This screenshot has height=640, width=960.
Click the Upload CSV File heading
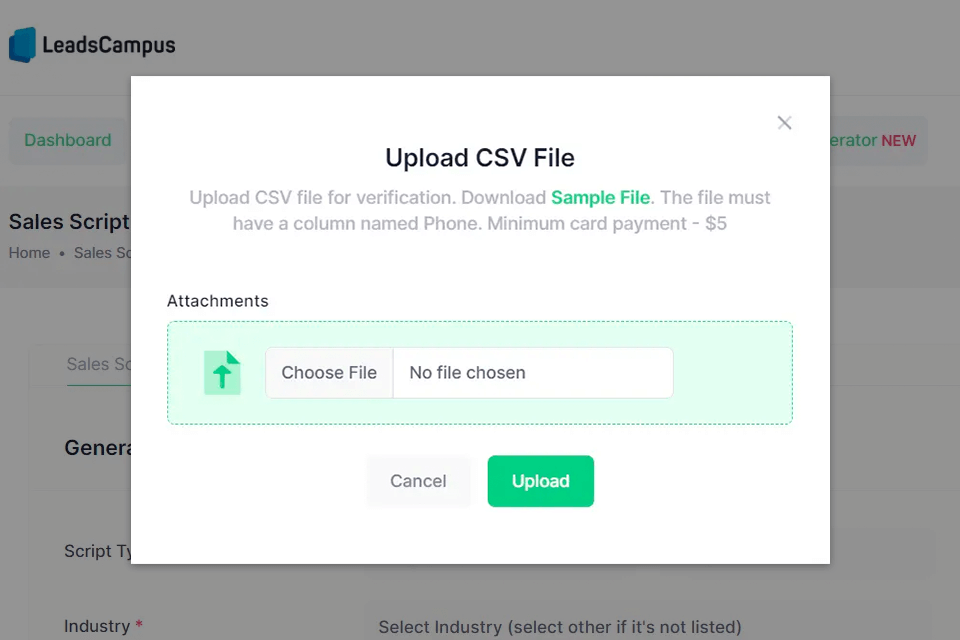click(480, 158)
